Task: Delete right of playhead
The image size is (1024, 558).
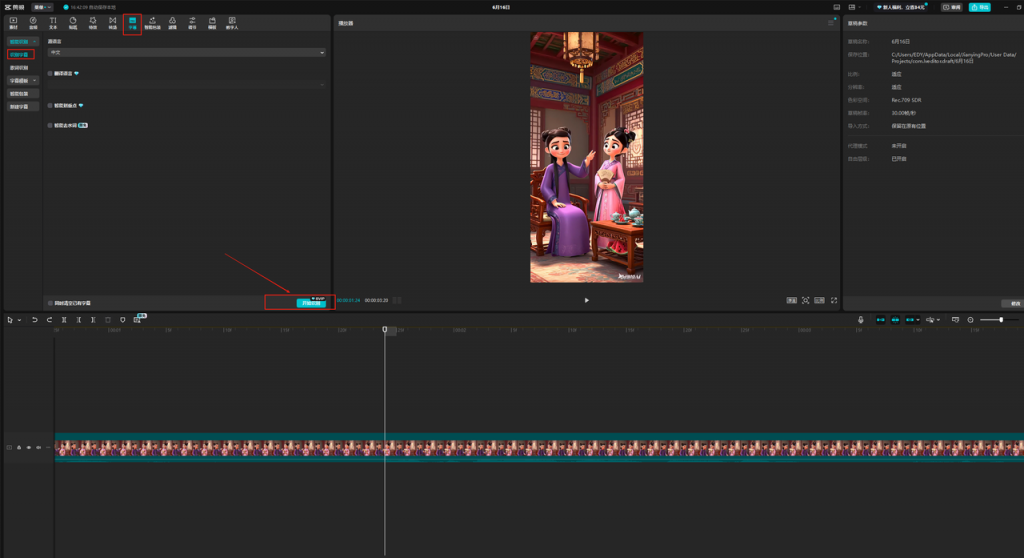Action: 93,320
